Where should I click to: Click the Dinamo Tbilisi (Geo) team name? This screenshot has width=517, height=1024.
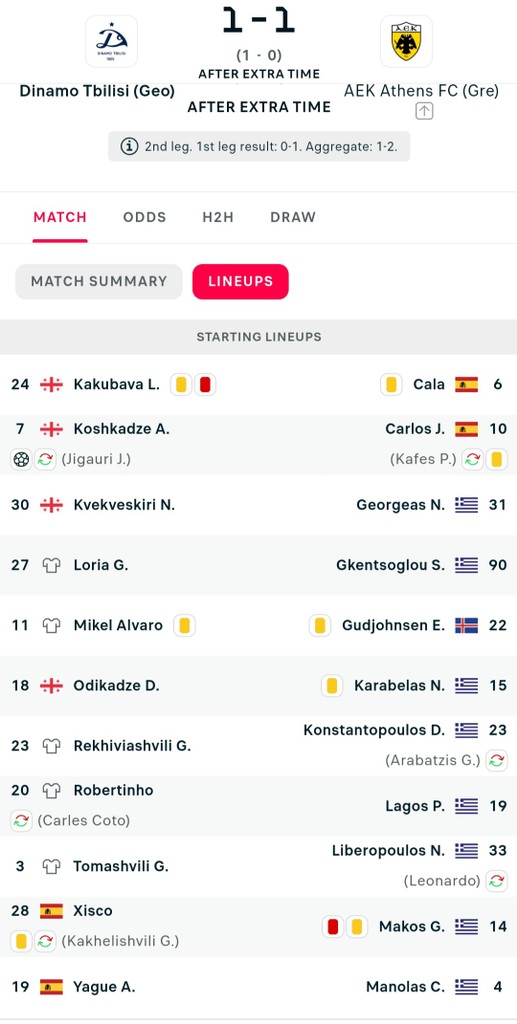coord(97,91)
